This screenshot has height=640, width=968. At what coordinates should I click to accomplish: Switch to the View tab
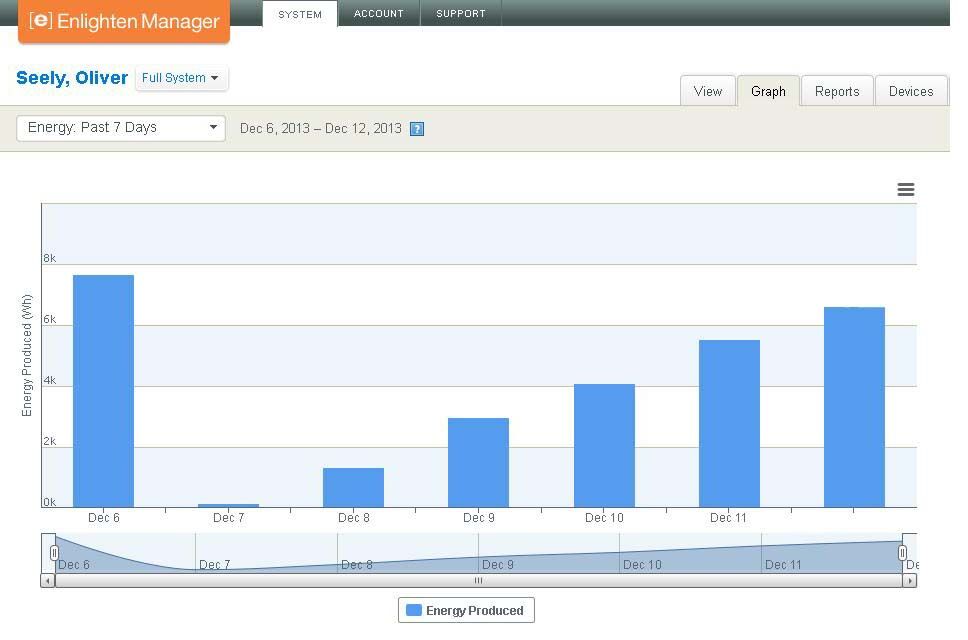[x=707, y=91]
